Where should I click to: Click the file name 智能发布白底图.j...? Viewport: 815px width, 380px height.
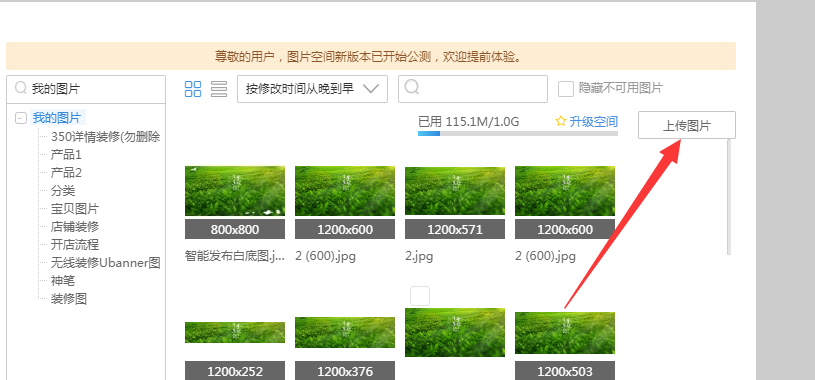coord(235,256)
